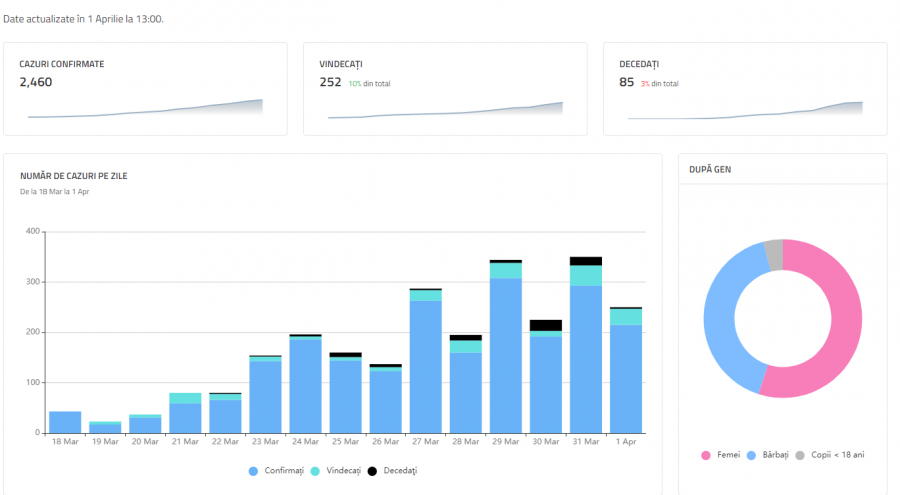Click the 31 Mar bar

pos(586,360)
